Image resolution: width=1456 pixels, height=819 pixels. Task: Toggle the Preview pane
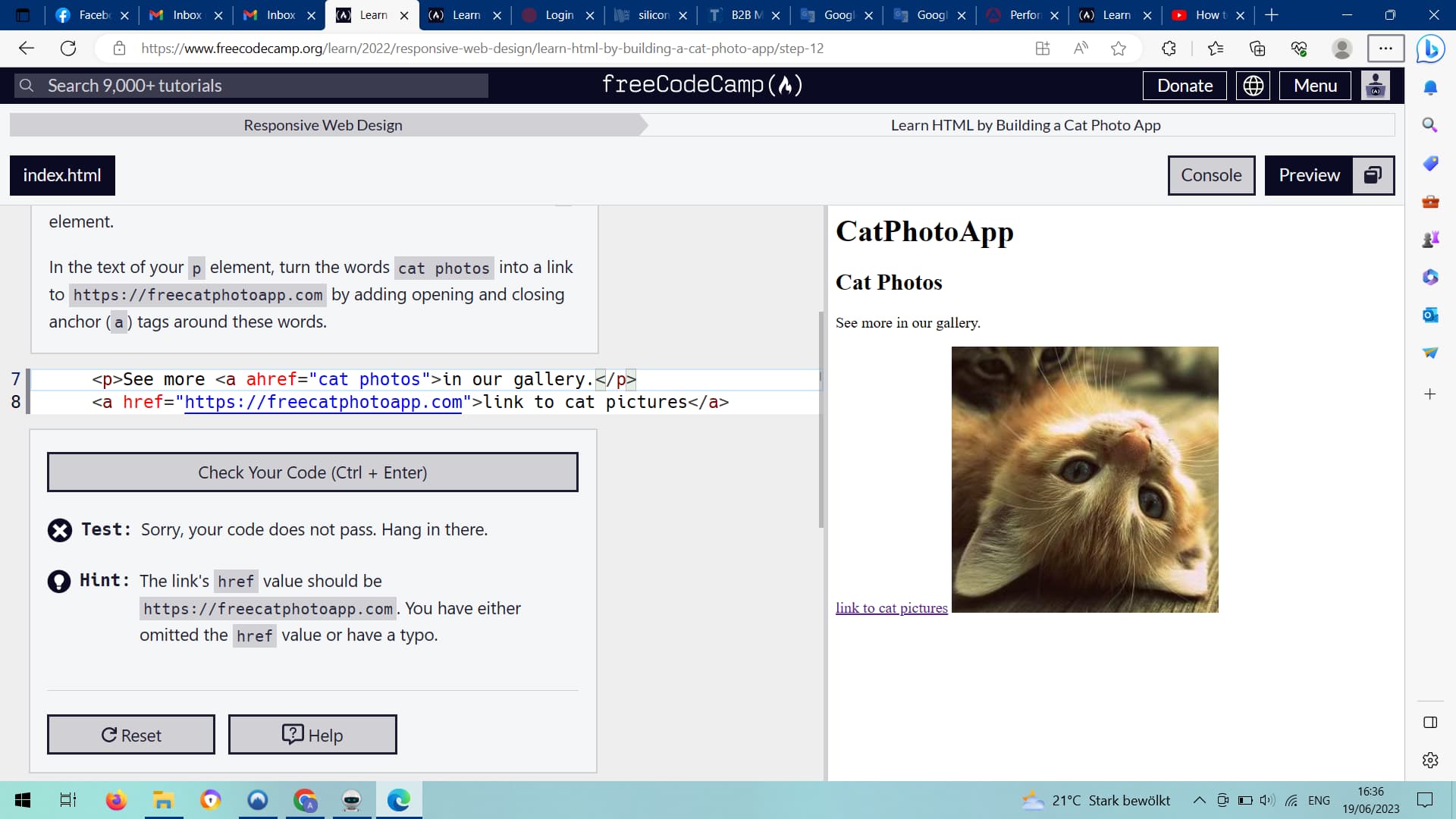tap(1309, 175)
